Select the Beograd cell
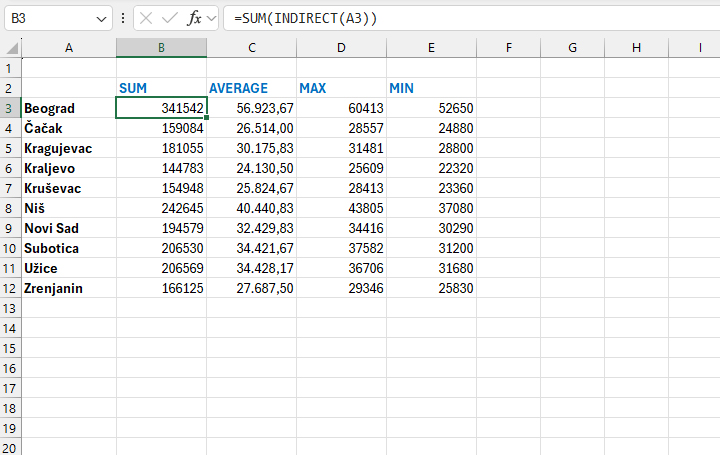The width and height of the screenshot is (720, 455). [69, 108]
